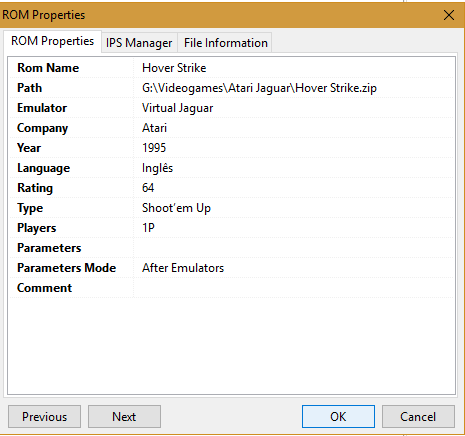Click the Type property label
This screenshot has height=436, width=465.
click(30, 208)
